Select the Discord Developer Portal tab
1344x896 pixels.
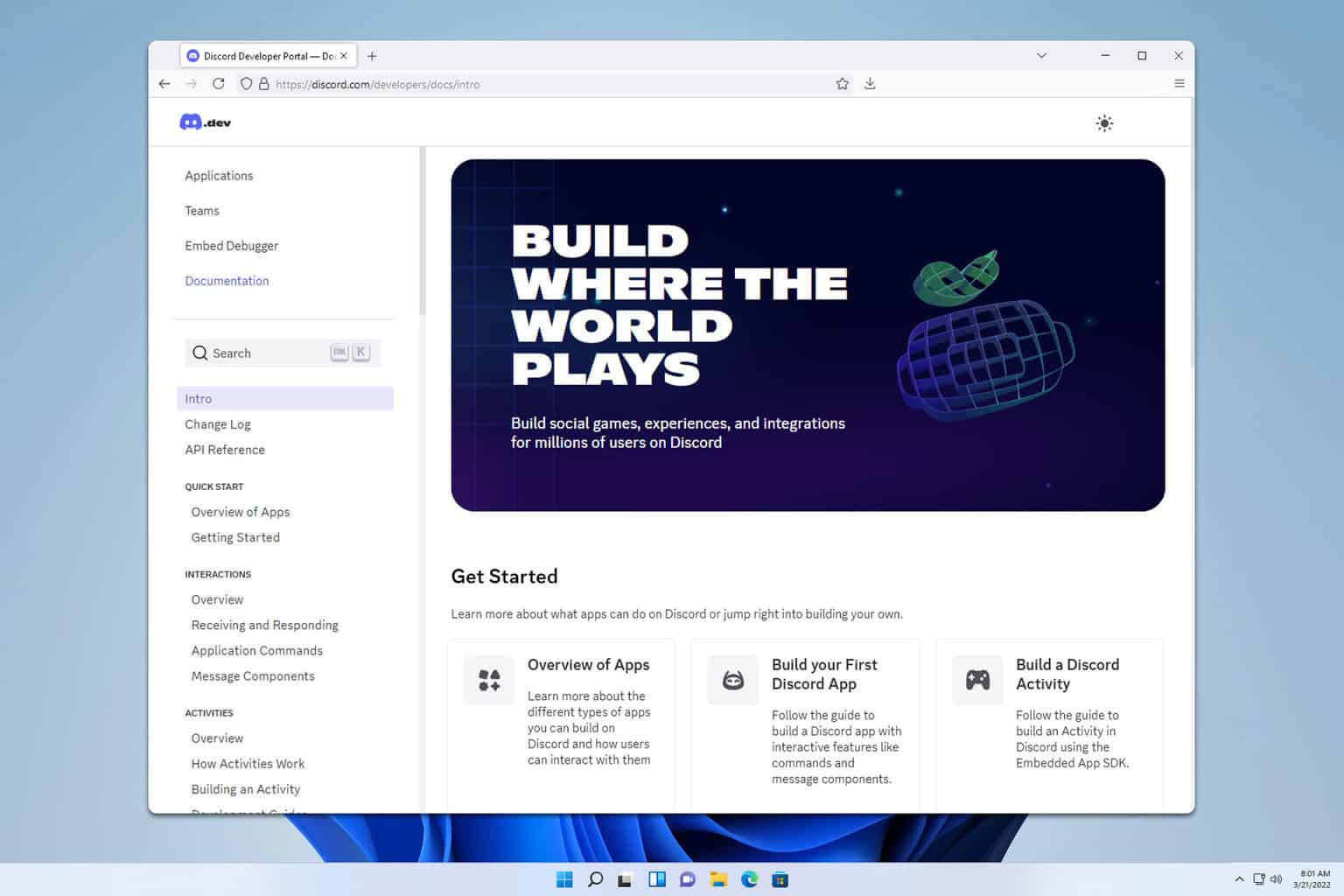(269, 56)
